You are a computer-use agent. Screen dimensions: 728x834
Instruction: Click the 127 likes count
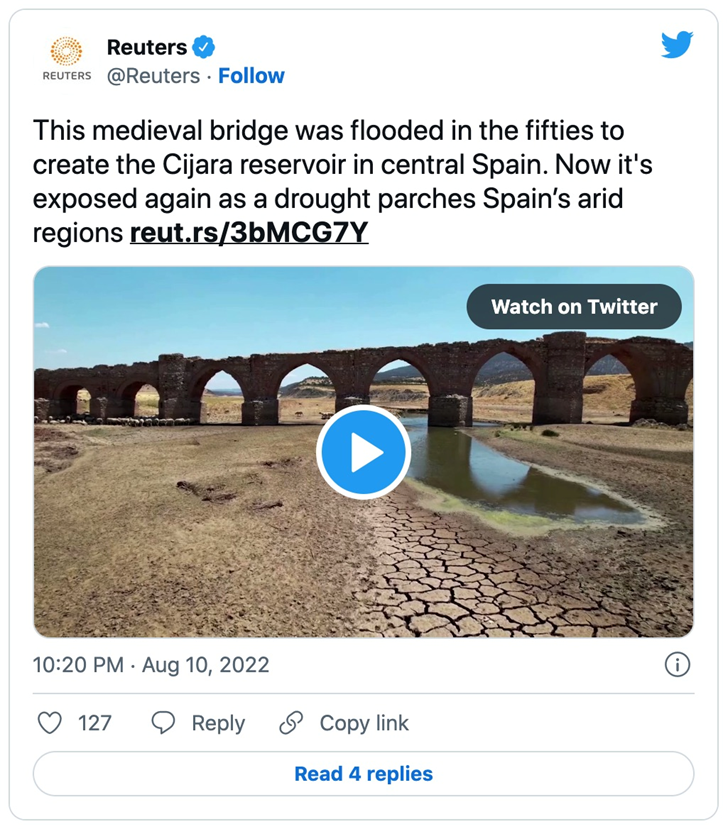pyautogui.click(x=95, y=723)
